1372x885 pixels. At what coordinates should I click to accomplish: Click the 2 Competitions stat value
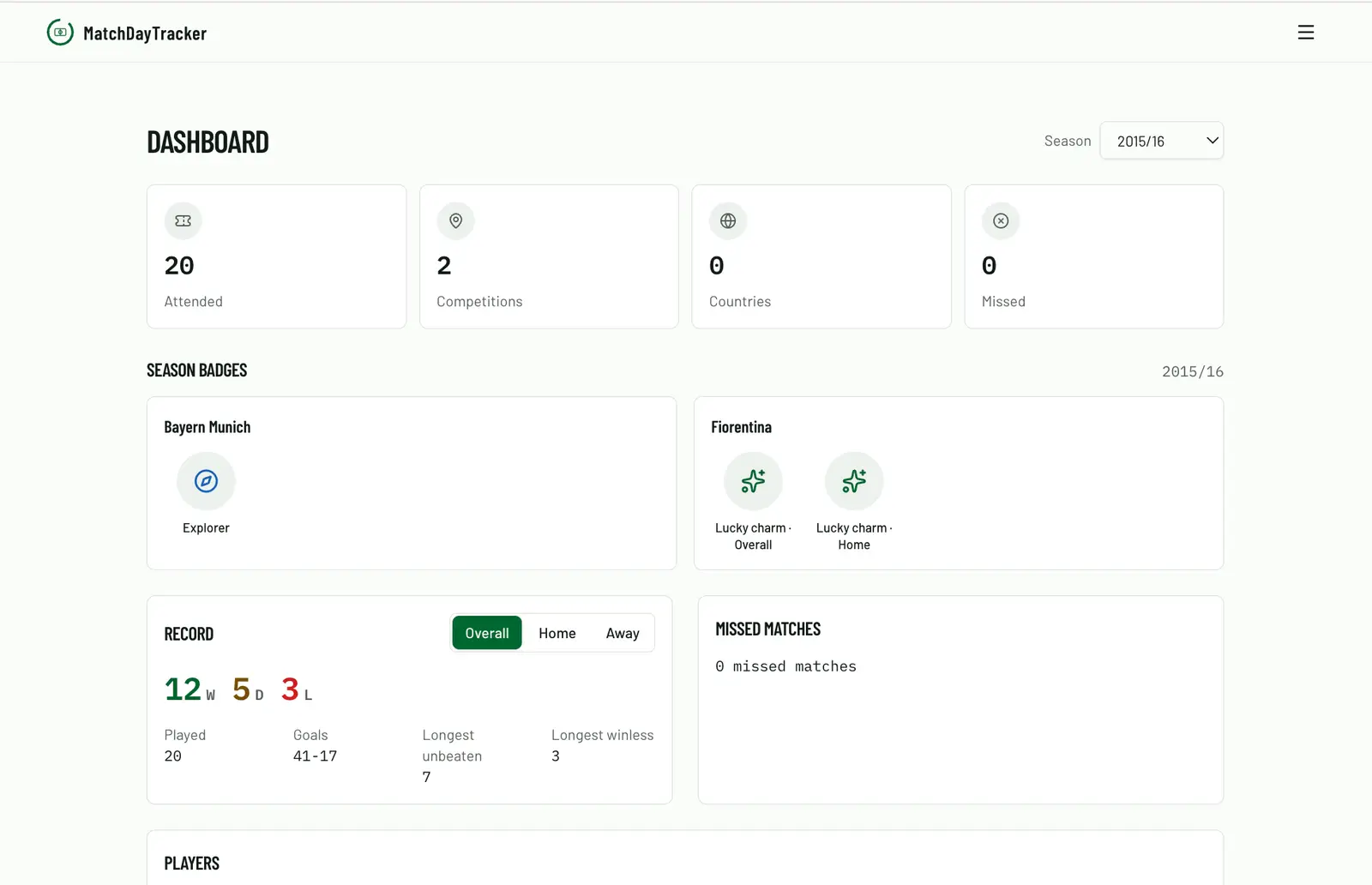click(444, 266)
